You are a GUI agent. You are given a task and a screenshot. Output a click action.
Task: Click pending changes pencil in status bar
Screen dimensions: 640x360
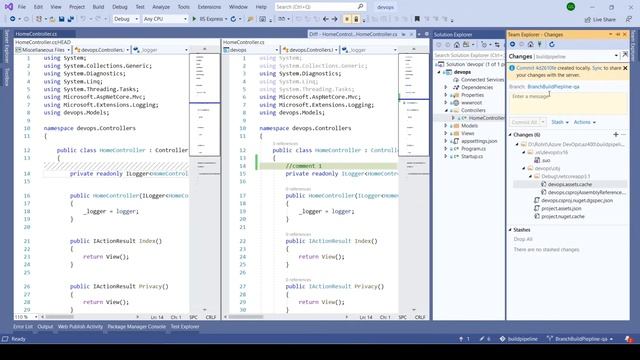click(485, 339)
